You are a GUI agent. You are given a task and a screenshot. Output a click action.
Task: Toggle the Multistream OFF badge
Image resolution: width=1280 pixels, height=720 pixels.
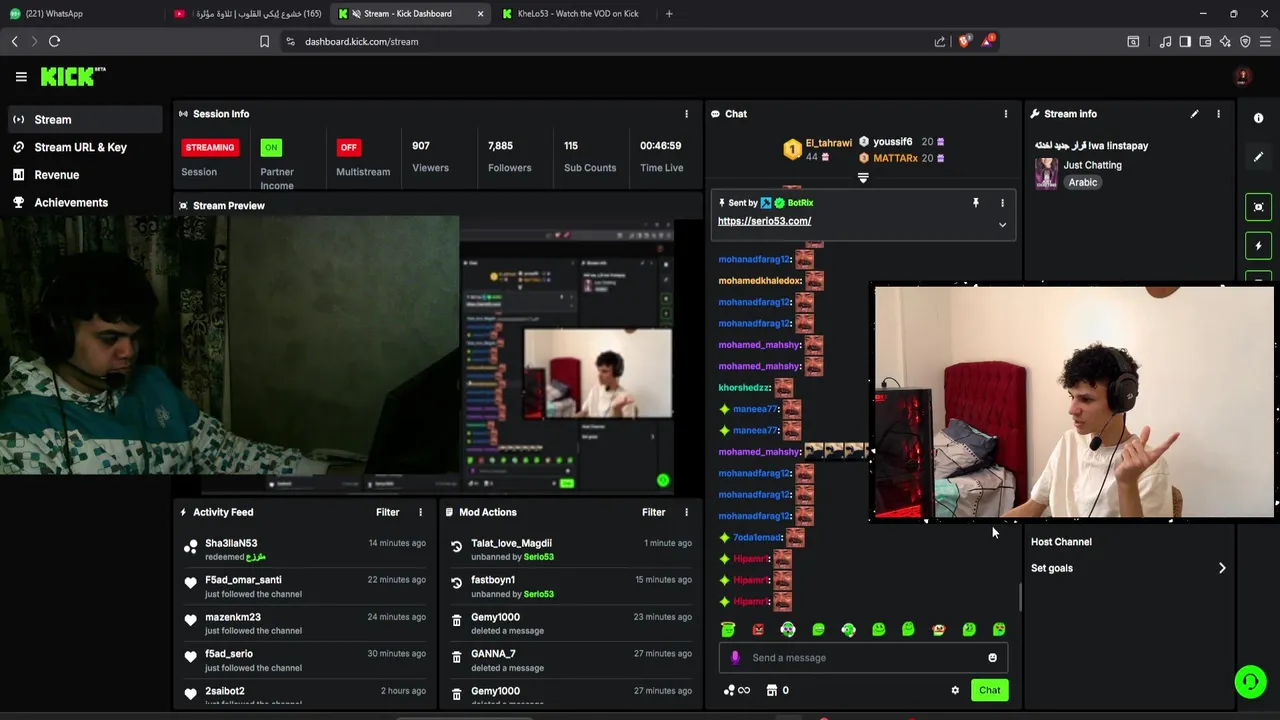[x=348, y=147]
